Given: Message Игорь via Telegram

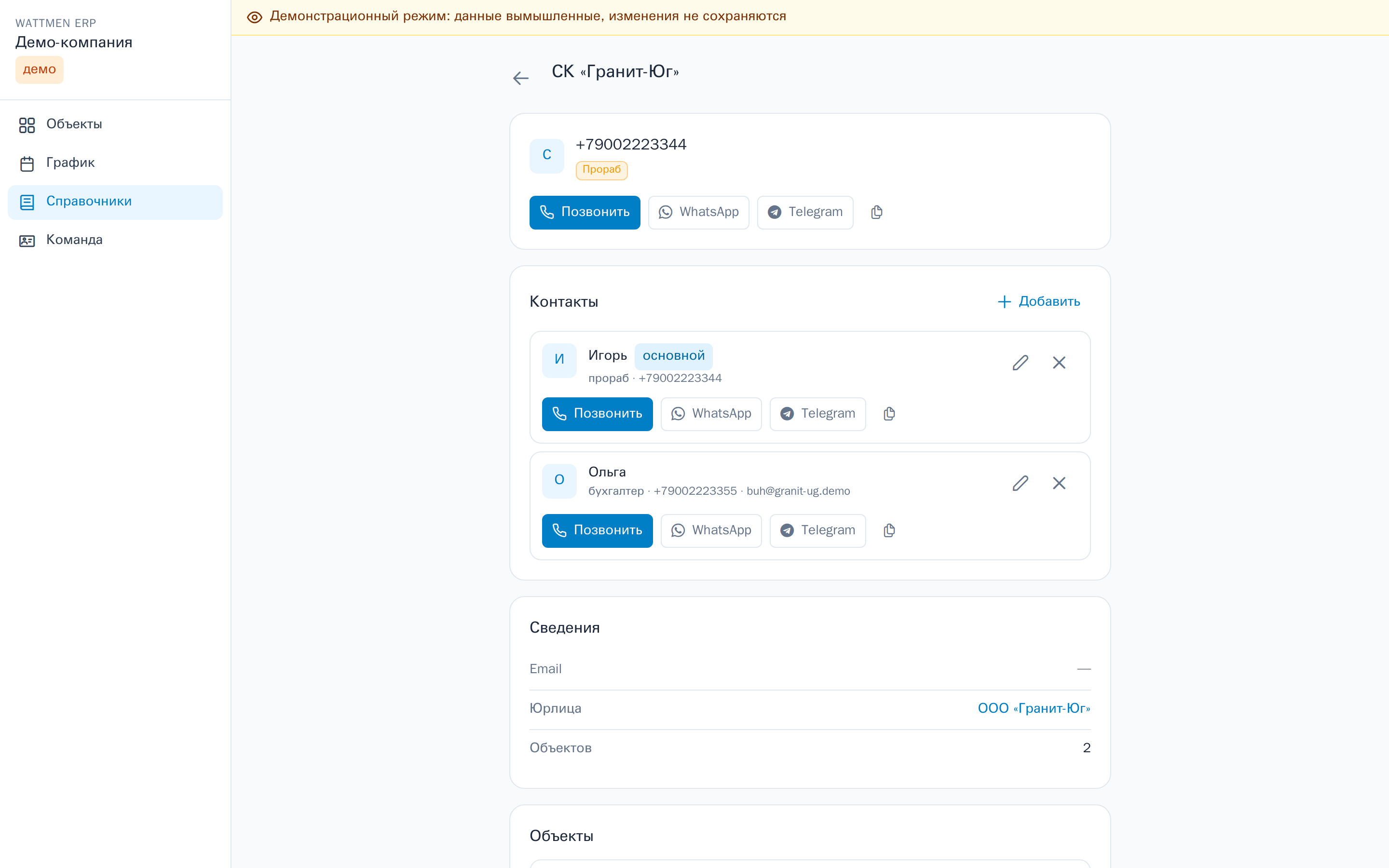Looking at the screenshot, I should tap(817, 414).
